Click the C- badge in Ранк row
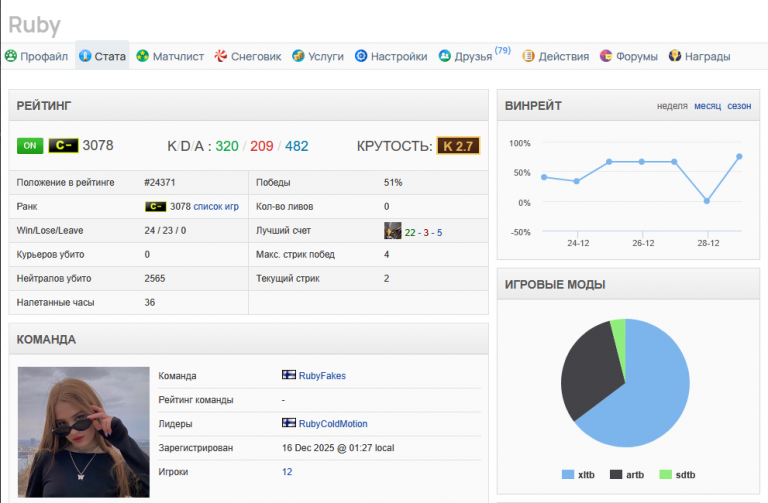The width and height of the screenshot is (768, 503). tap(156, 207)
